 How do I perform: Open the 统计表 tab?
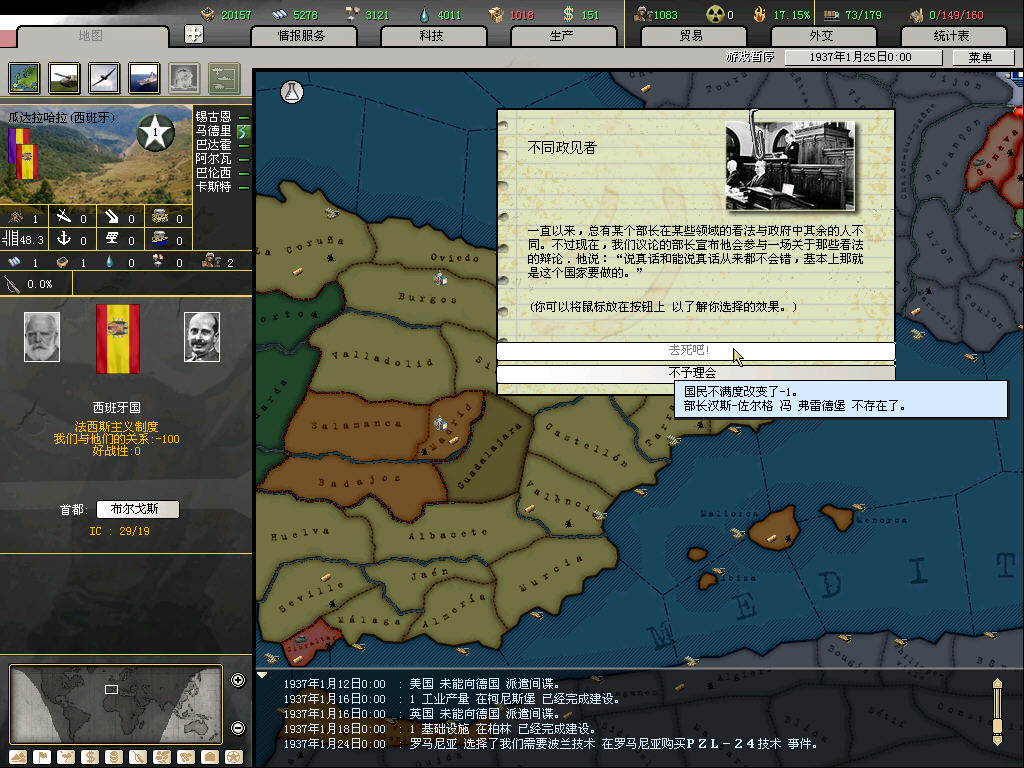click(x=952, y=36)
